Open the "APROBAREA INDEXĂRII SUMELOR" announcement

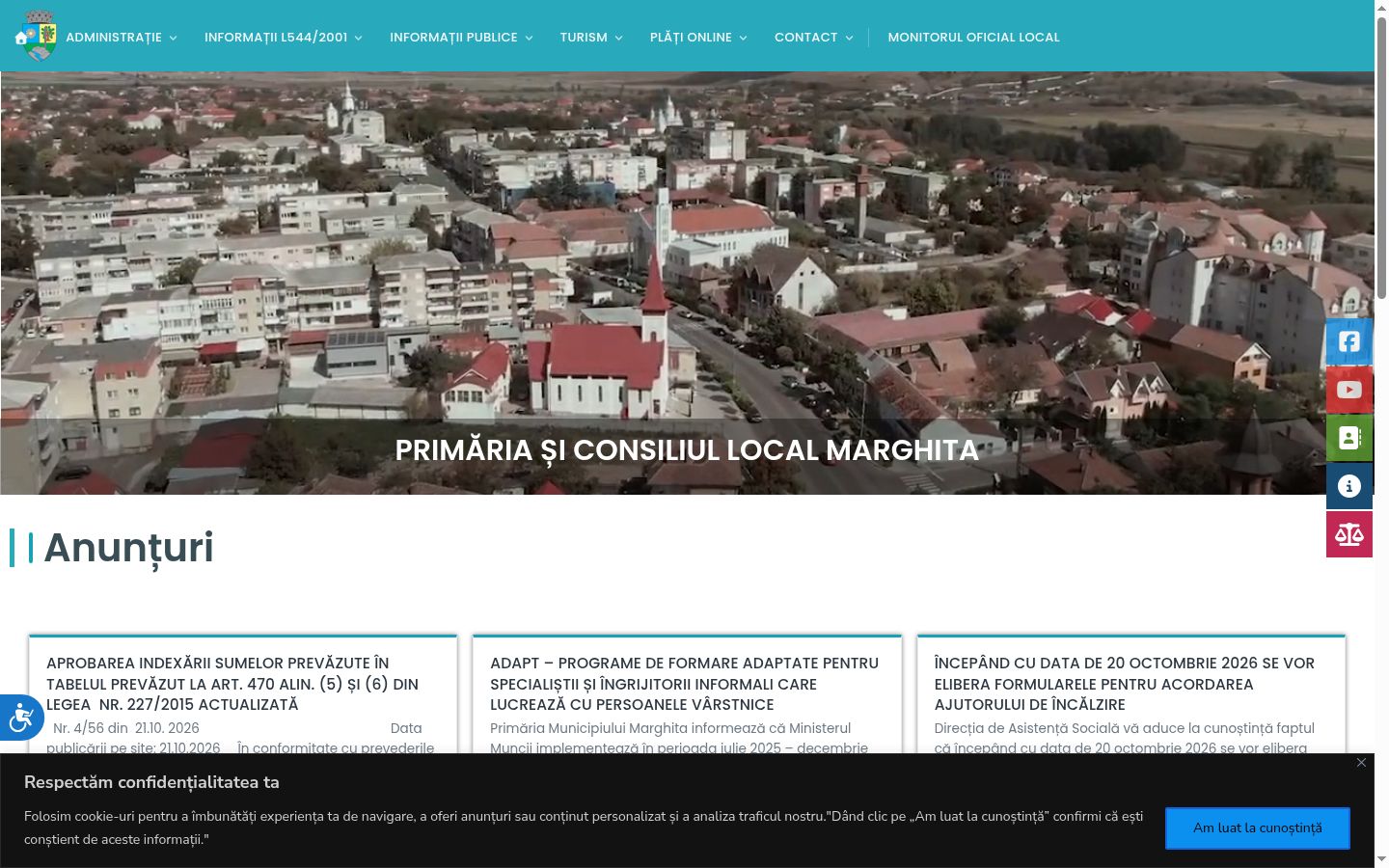pyautogui.click(x=232, y=684)
